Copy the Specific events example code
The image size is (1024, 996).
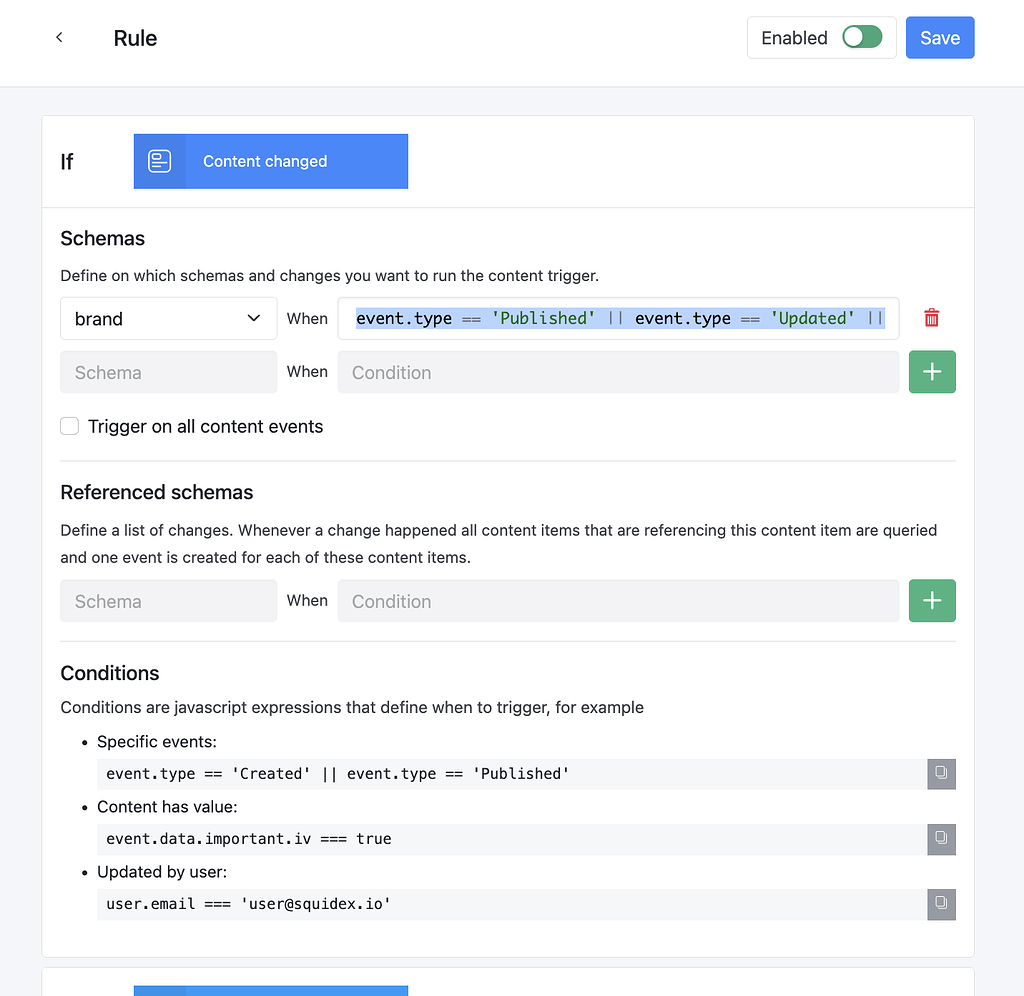941,774
